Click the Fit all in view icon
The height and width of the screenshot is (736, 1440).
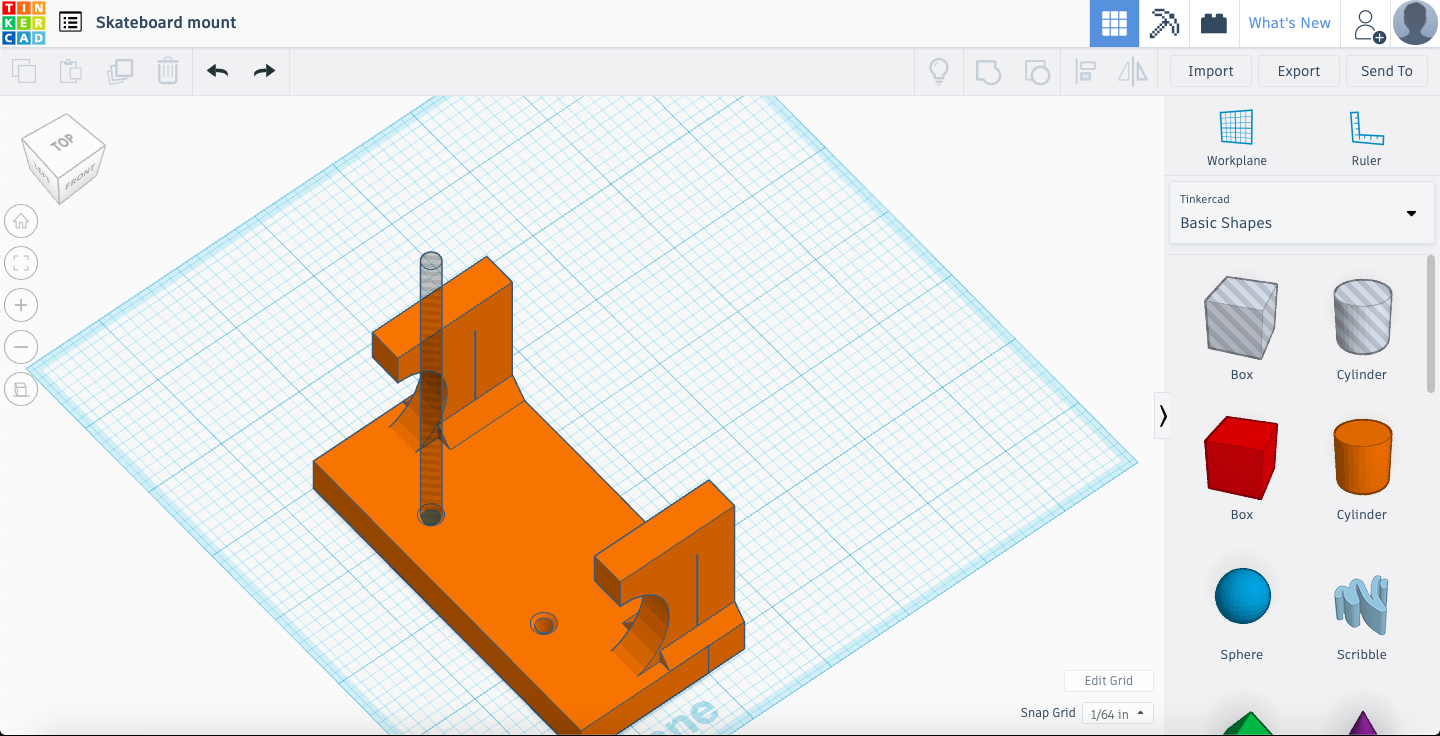point(21,263)
